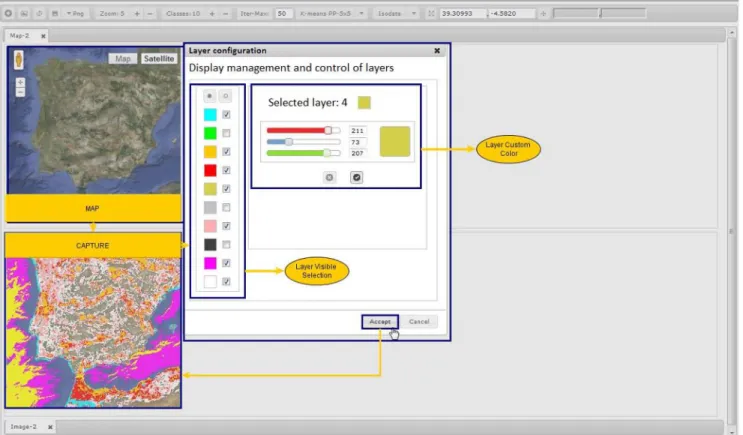Select the cyan layer color swatch
Screen dimensions: 743x435
pyautogui.click(x=210, y=115)
